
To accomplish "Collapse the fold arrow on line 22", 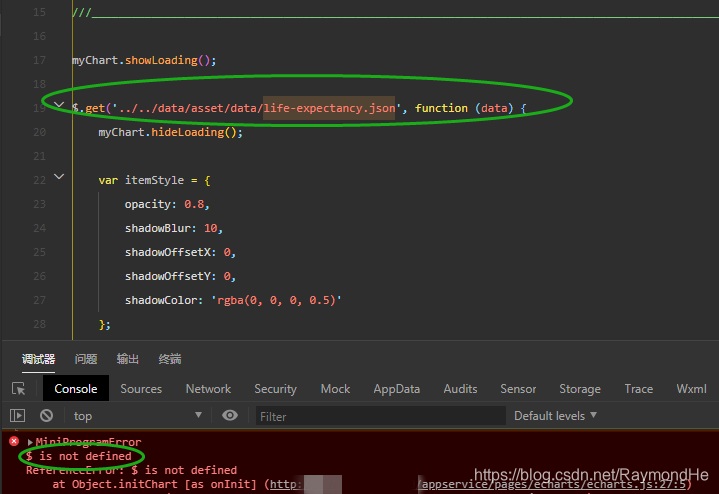I will pos(59,177).
